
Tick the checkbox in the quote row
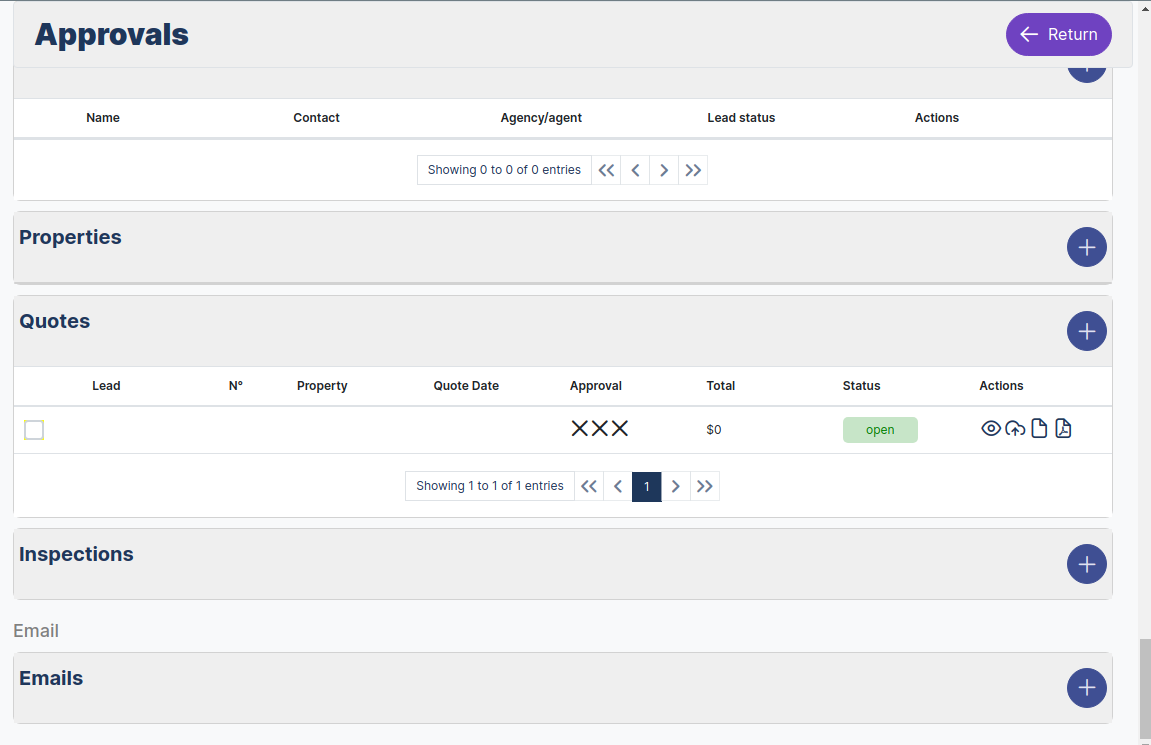tap(34, 430)
